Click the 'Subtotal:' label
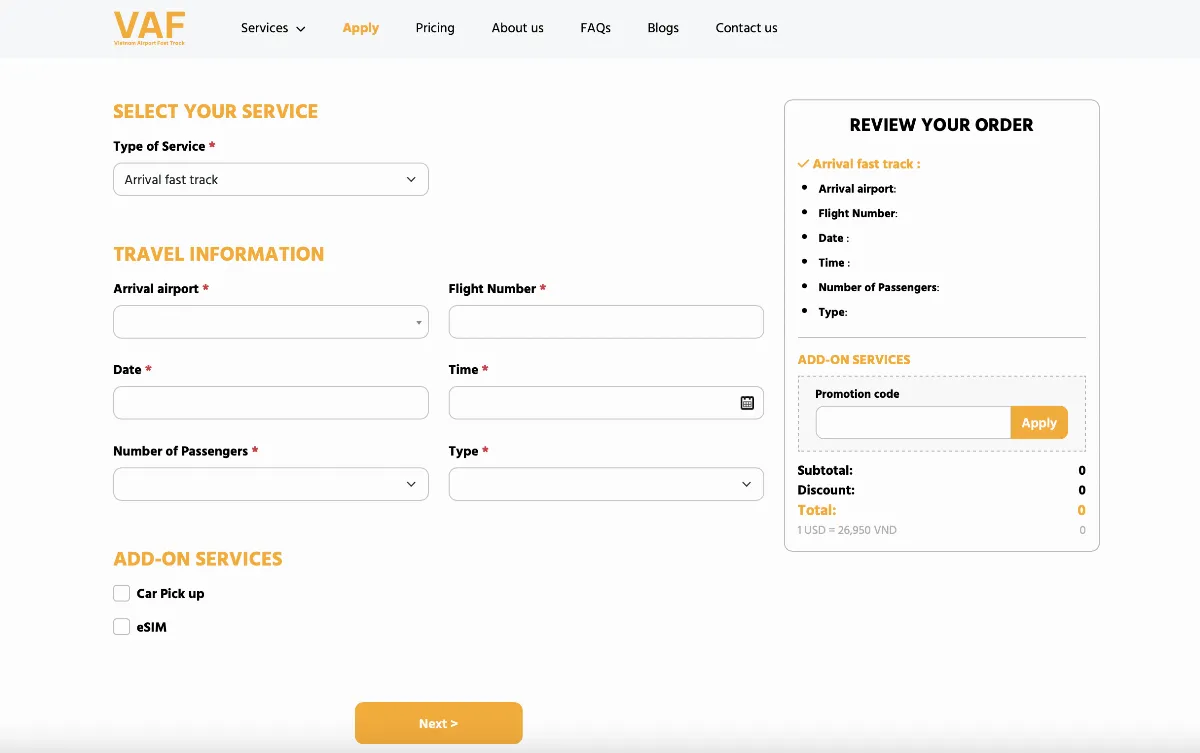Screen dimensions: 1200x753 pos(825,470)
